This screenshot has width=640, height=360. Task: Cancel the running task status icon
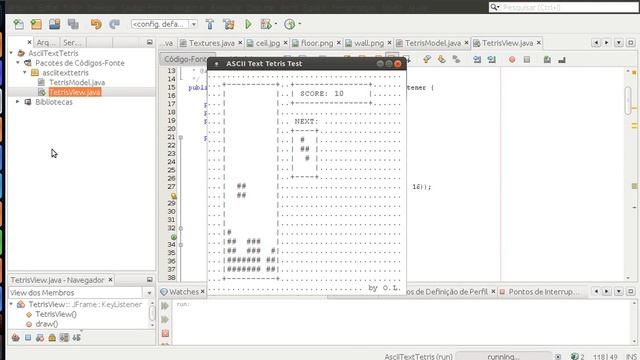tap(558, 357)
